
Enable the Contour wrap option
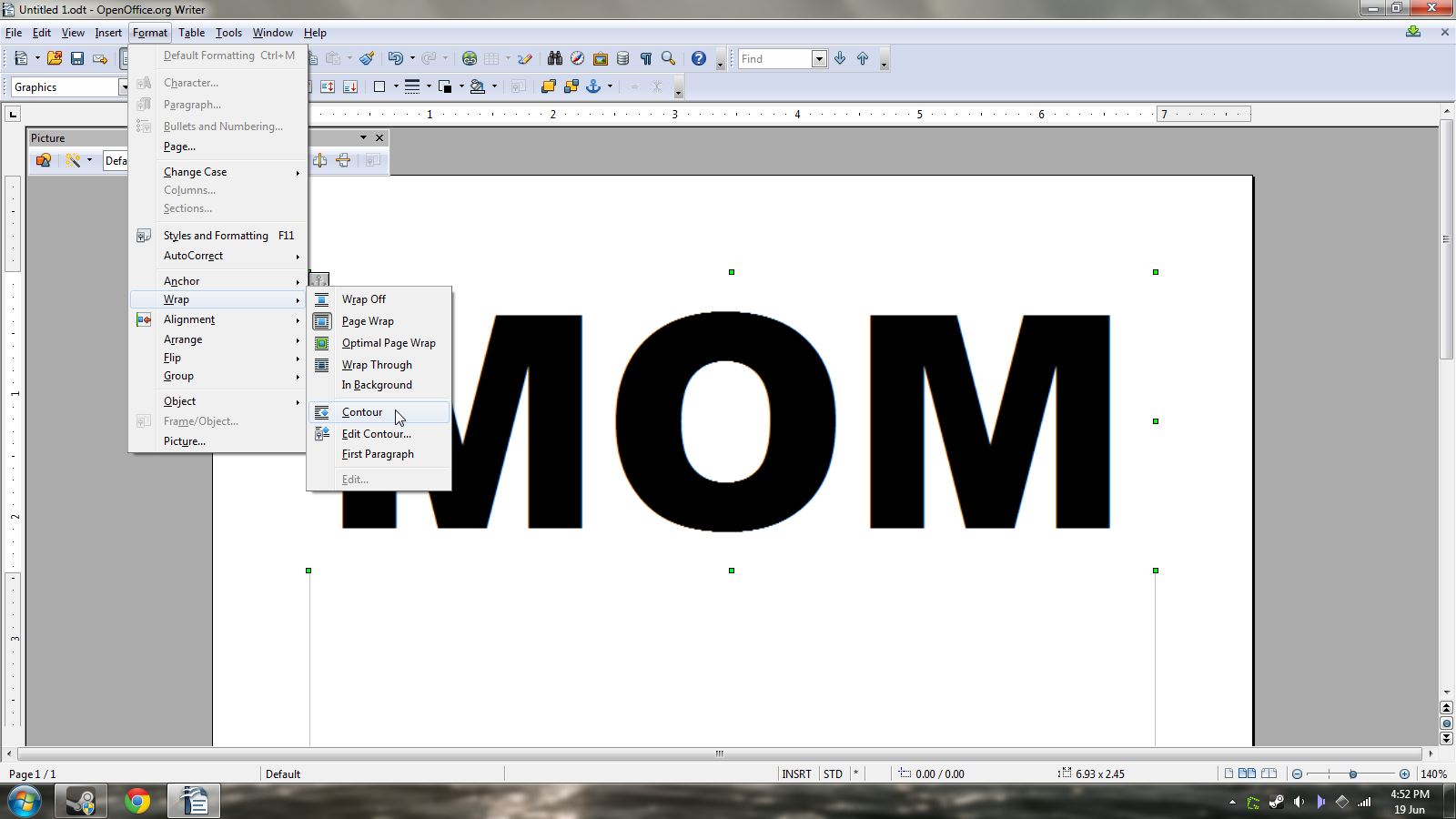coord(379,412)
